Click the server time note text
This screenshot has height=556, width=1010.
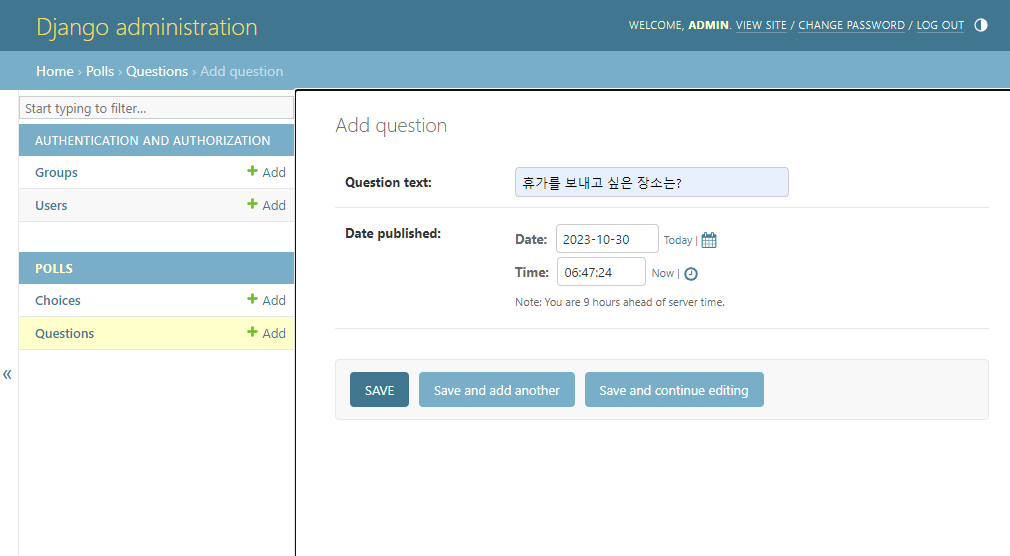[620, 302]
